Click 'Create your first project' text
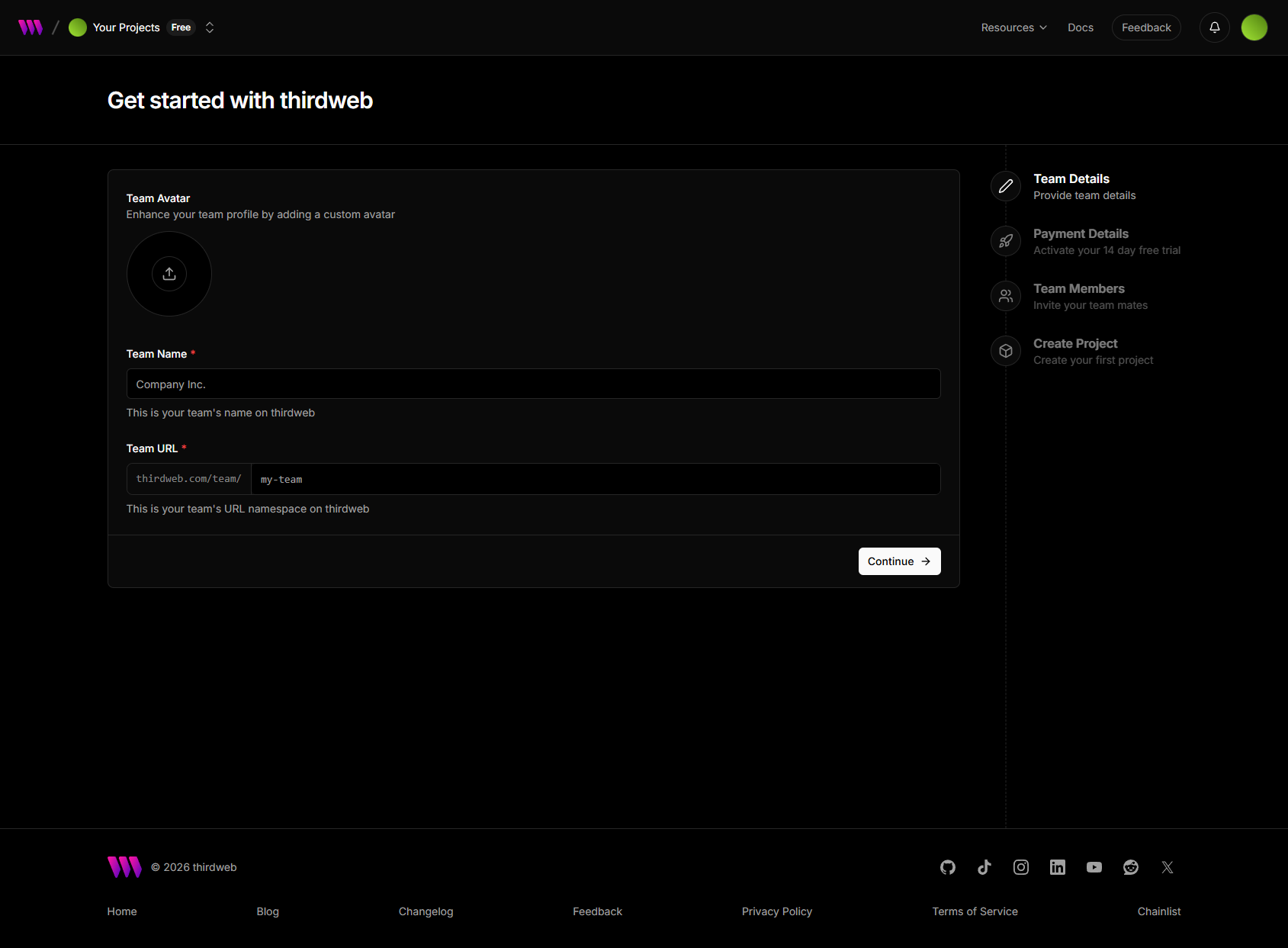Viewport: 1288px width, 948px height. click(x=1093, y=360)
